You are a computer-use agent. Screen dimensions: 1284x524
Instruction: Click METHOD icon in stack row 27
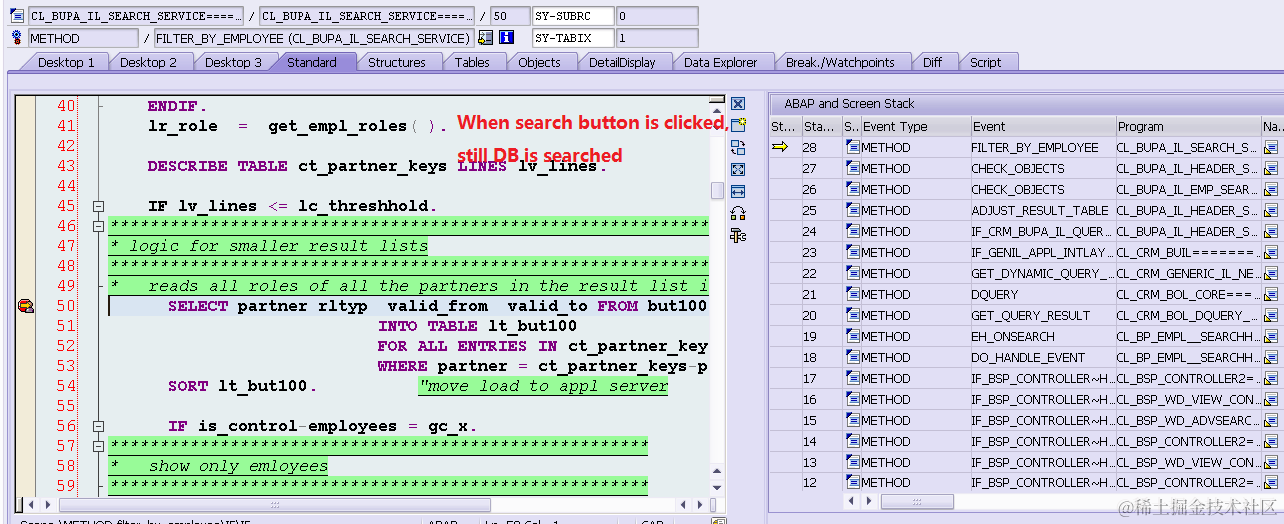point(853,168)
